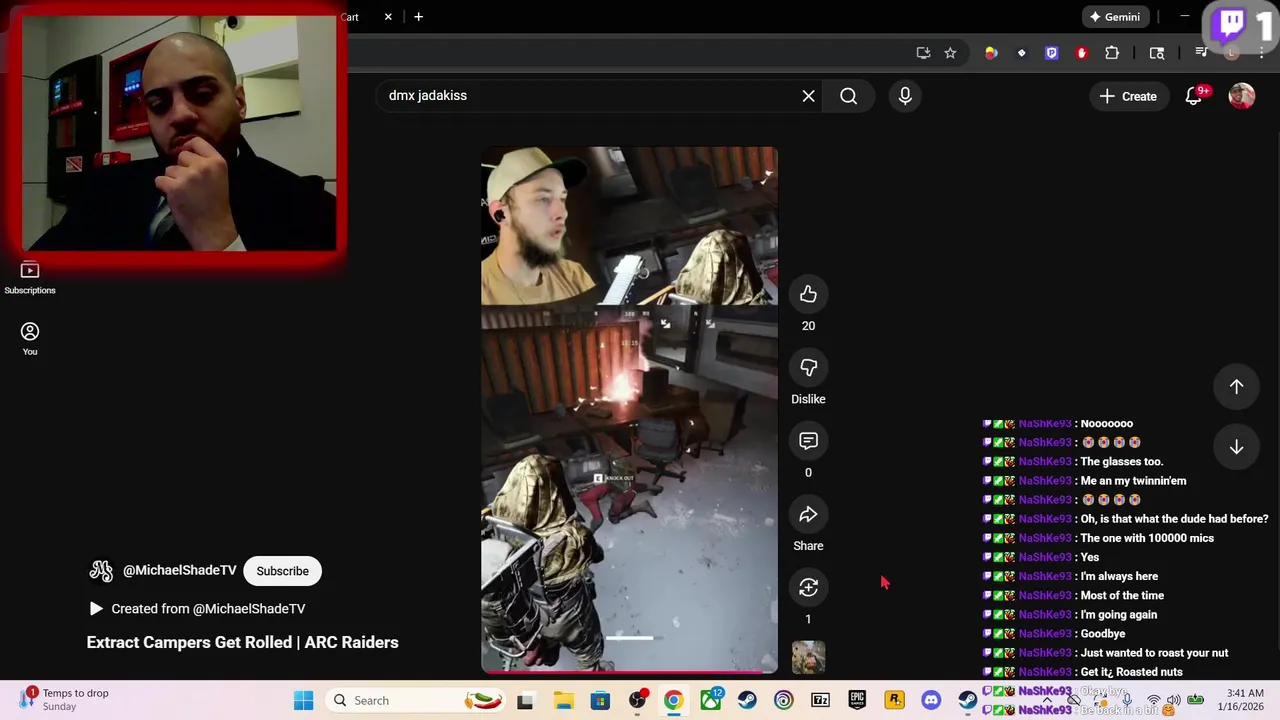
Task: Open the dark diamond extension icon
Action: click(1021, 53)
